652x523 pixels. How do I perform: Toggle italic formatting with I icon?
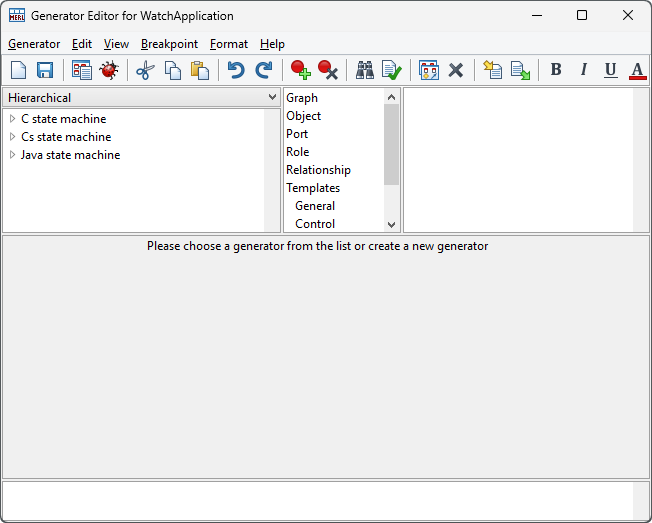[583, 69]
